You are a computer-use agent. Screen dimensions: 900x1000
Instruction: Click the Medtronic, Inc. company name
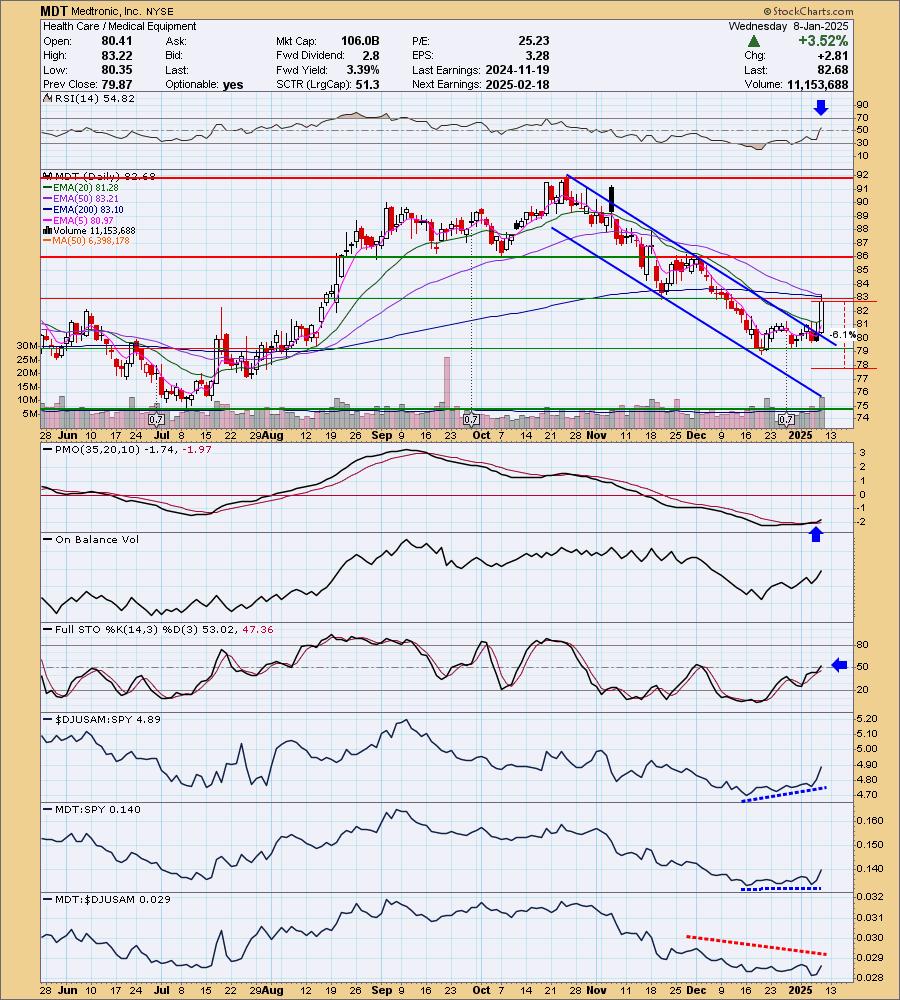click(x=108, y=11)
